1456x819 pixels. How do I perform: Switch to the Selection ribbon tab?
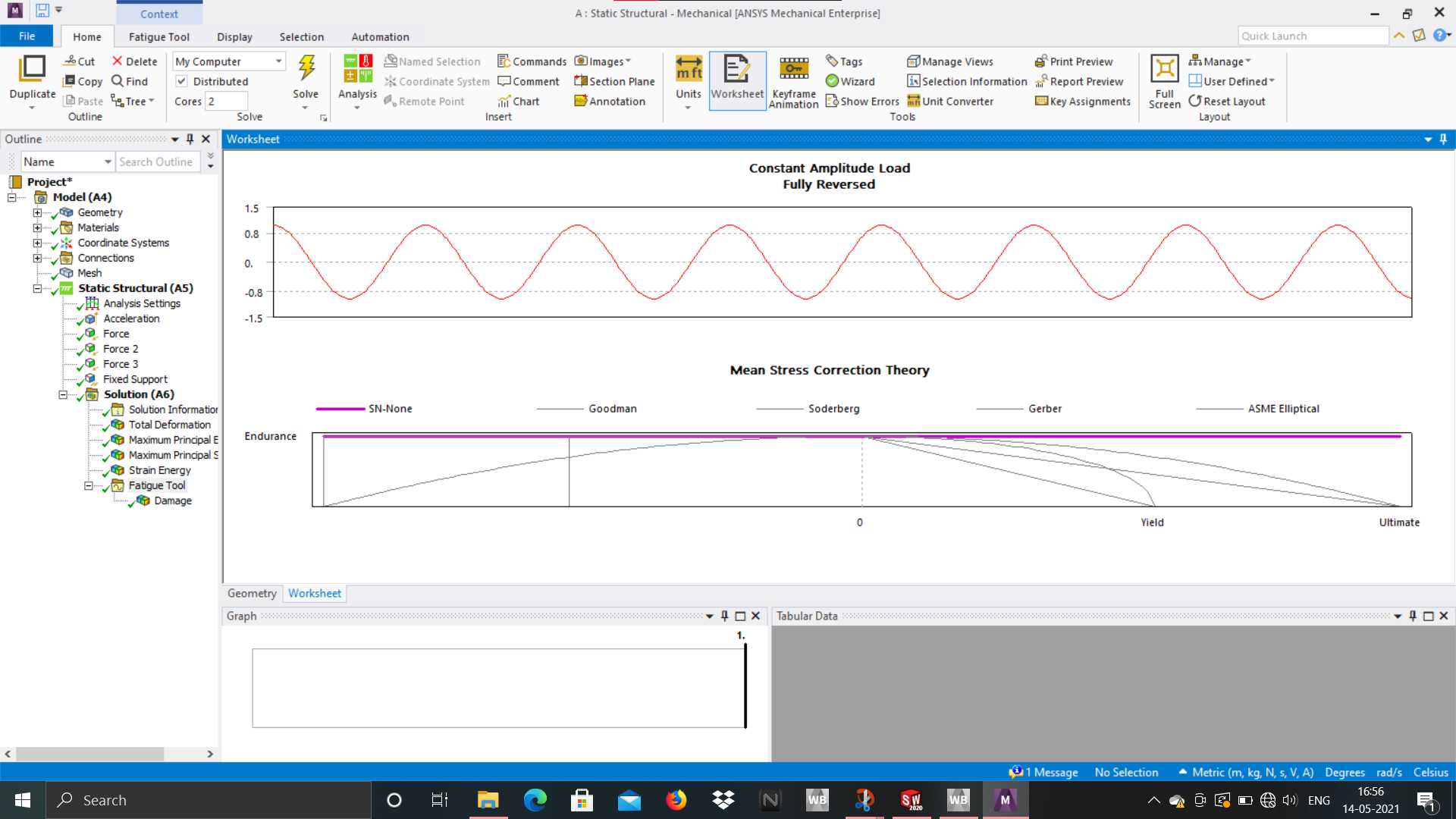(301, 36)
